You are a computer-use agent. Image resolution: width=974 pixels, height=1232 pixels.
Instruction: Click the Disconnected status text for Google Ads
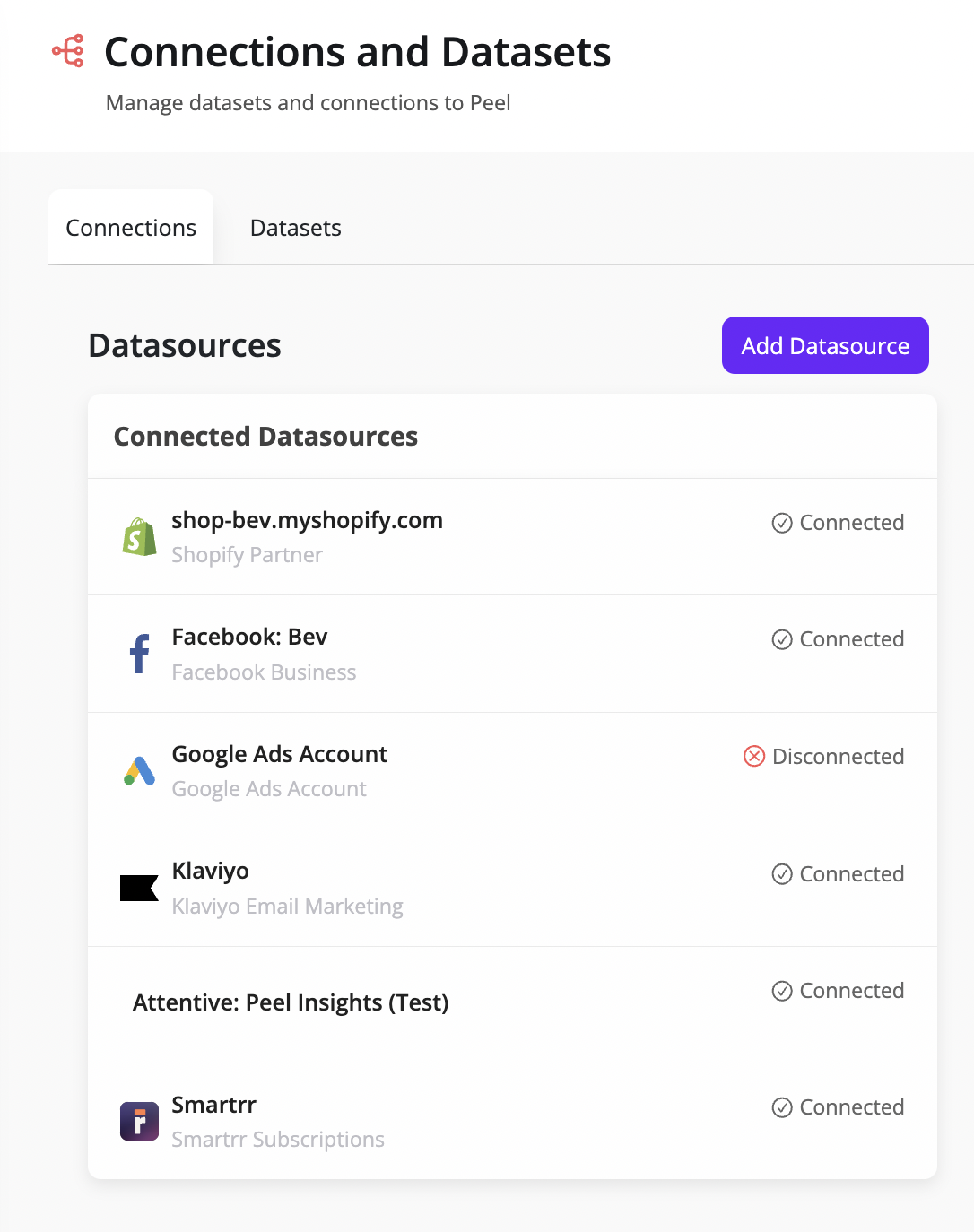point(838,757)
